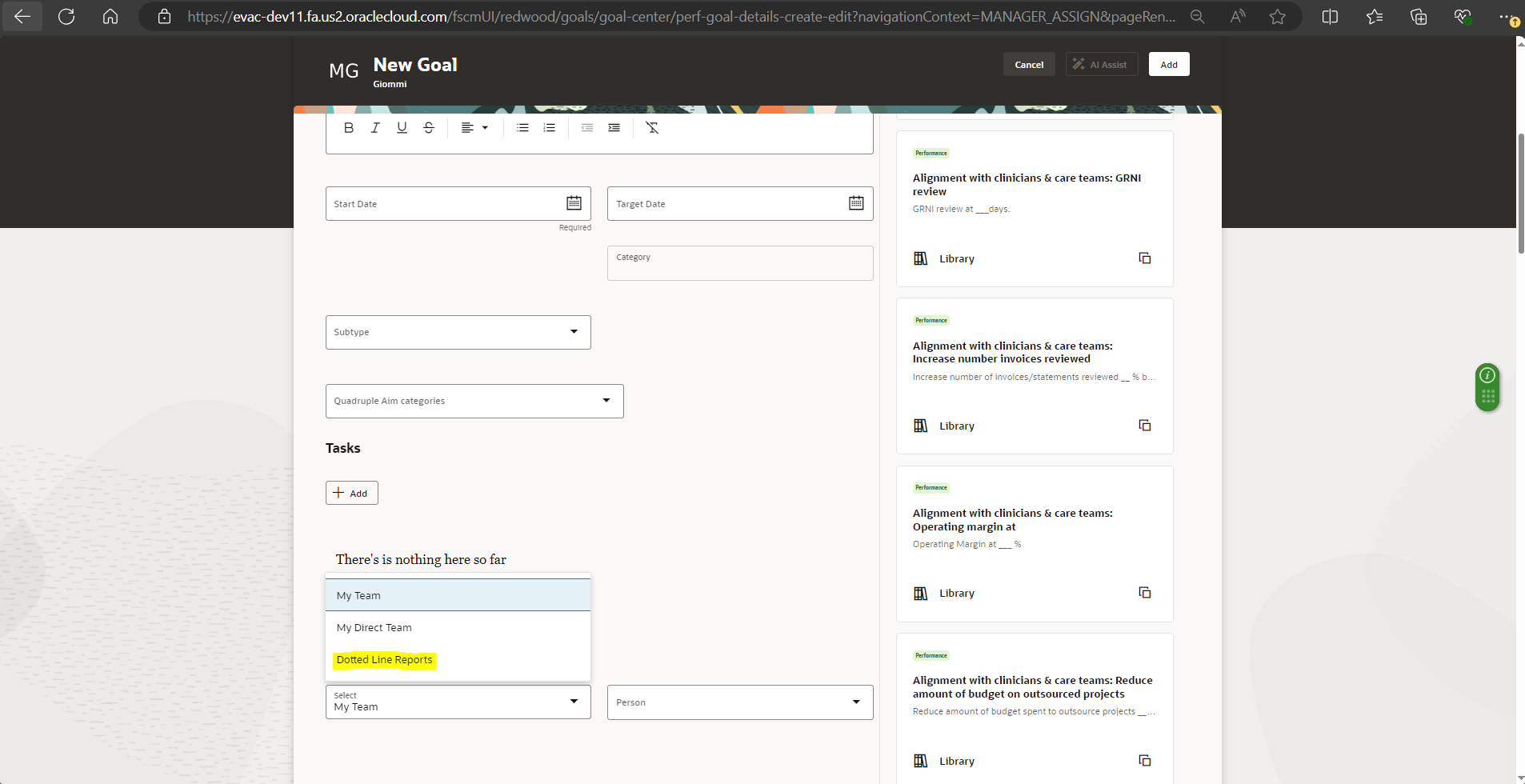
Task: Choose My Team from the list
Action: coord(458,595)
